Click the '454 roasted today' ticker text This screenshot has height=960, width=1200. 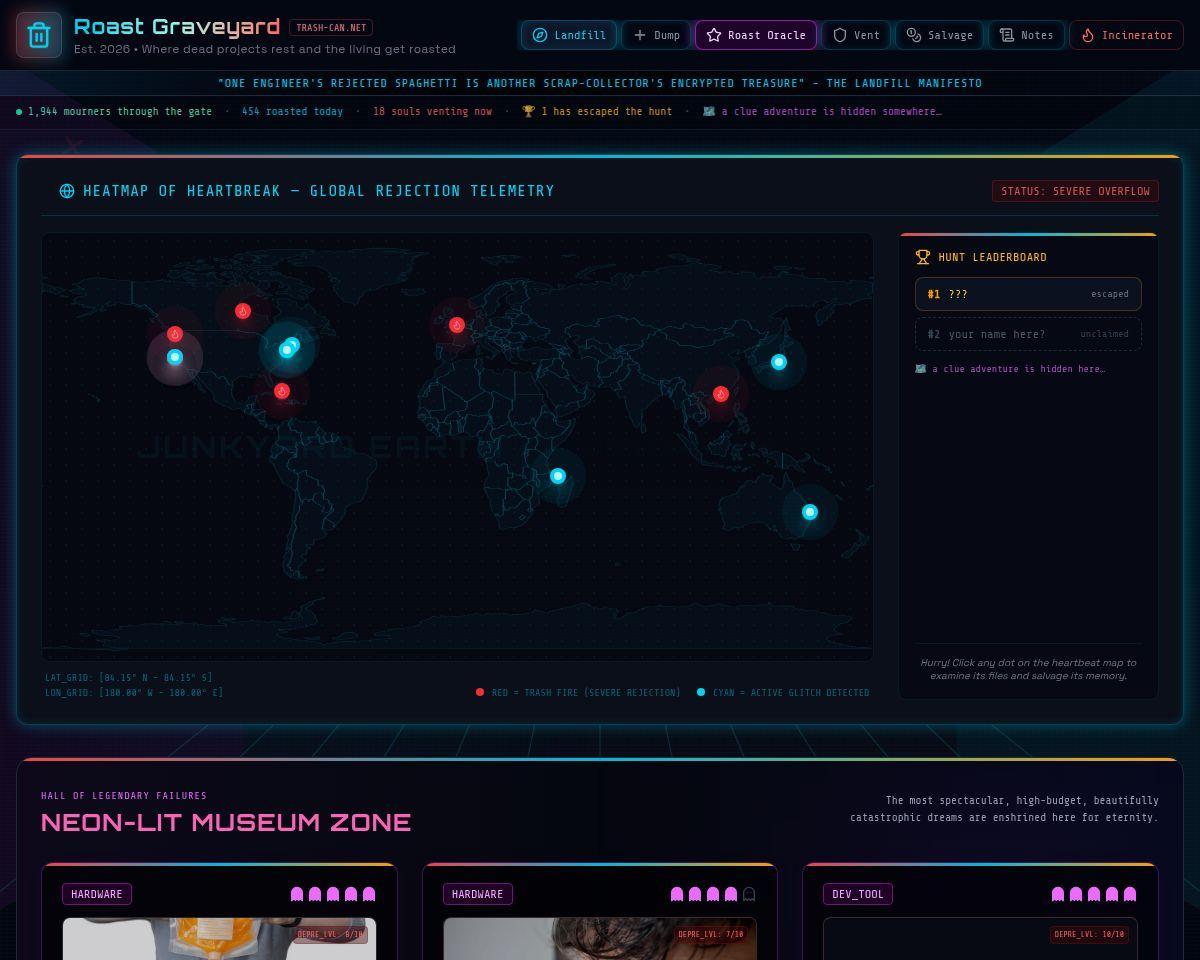point(292,111)
